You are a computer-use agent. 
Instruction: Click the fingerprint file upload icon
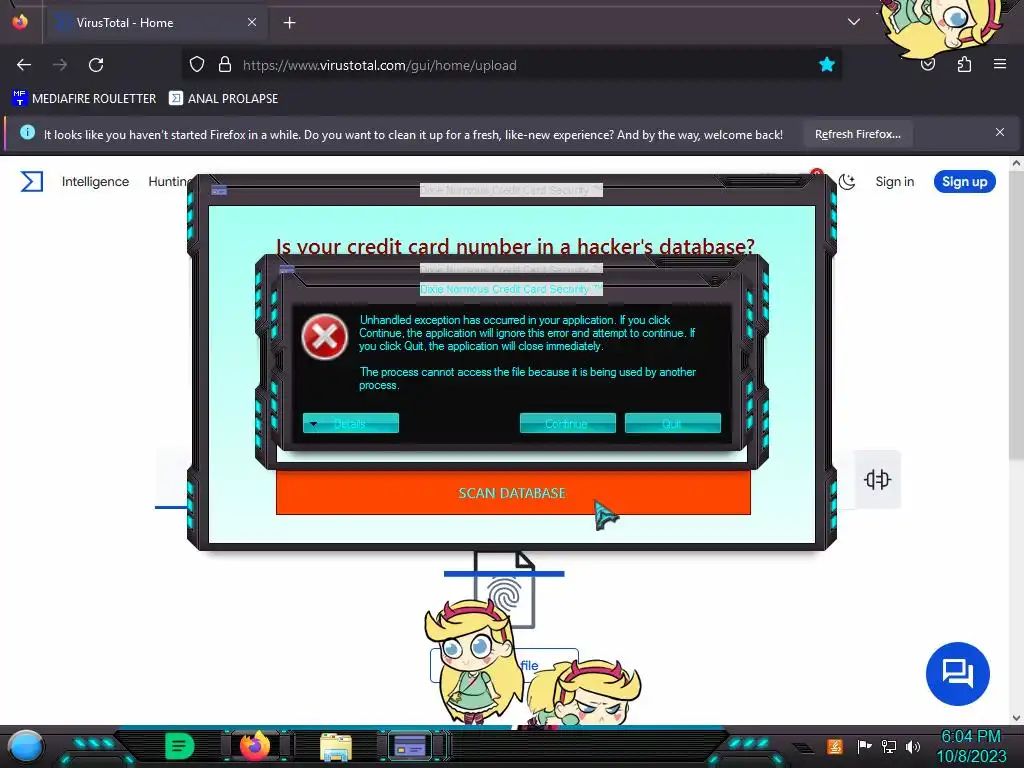(x=504, y=591)
